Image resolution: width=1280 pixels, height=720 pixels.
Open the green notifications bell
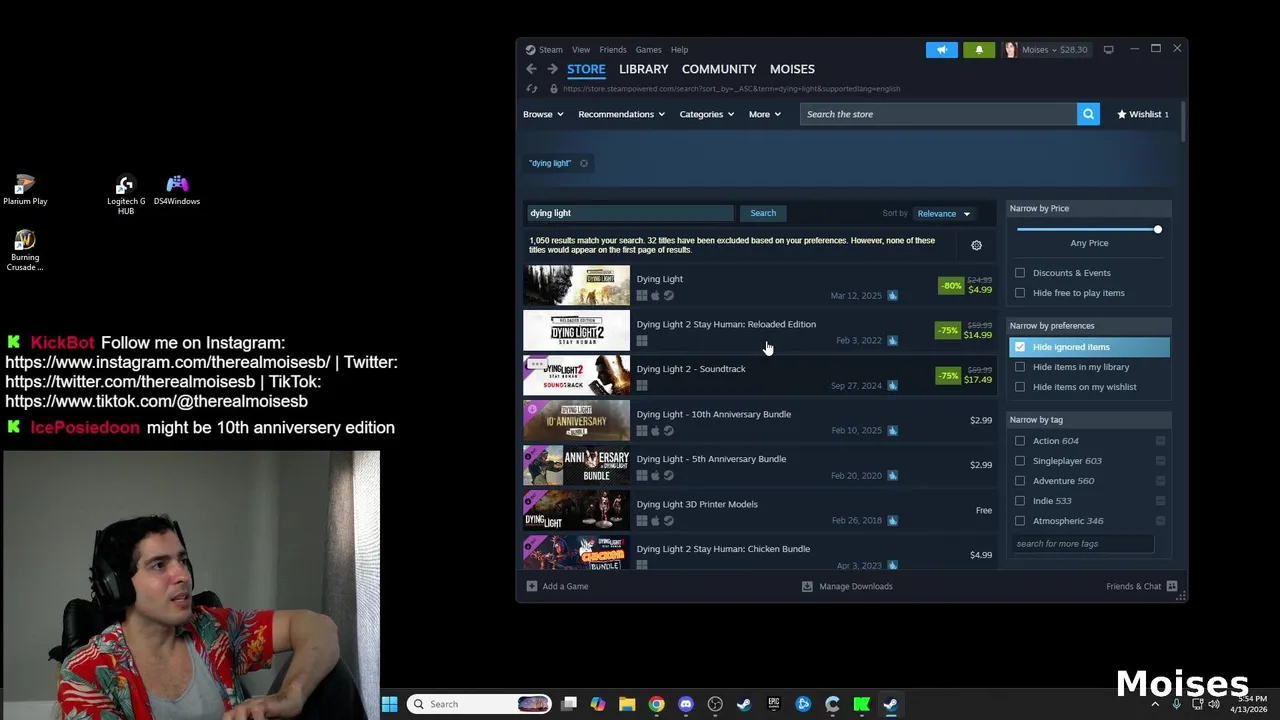(979, 49)
